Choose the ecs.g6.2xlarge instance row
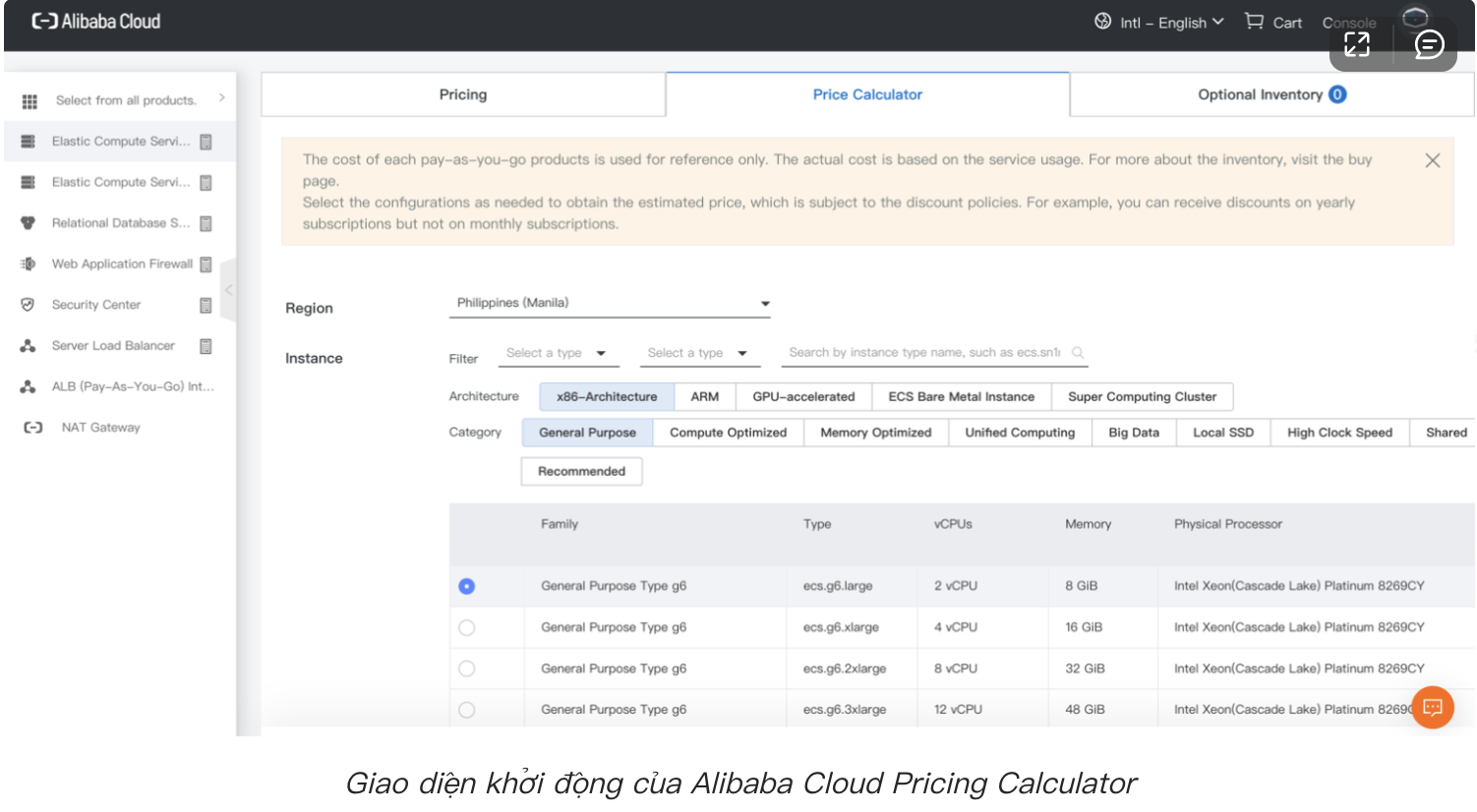The height and width of the screenshot is (812, 1477). click(466, 667)
